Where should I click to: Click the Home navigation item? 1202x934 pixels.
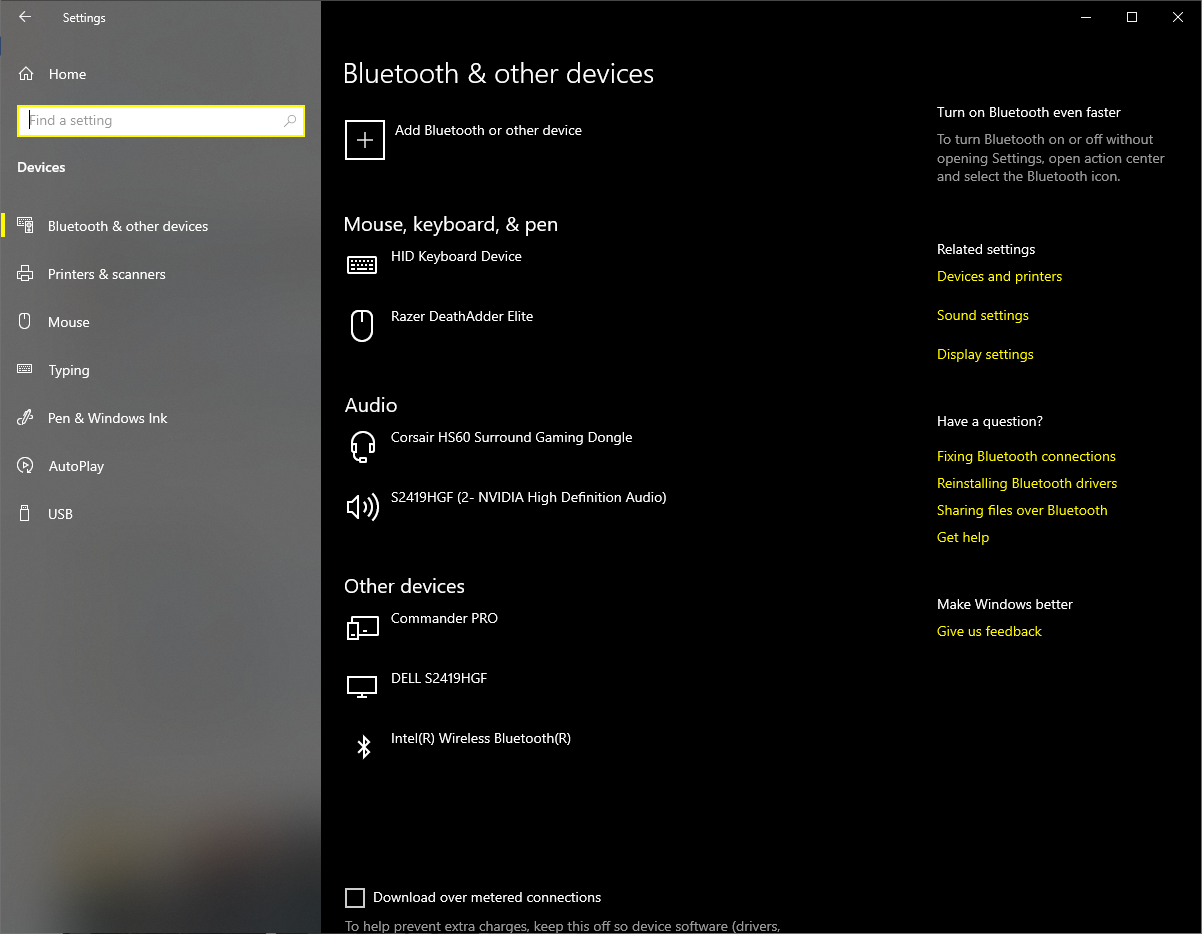click(67, 74)
